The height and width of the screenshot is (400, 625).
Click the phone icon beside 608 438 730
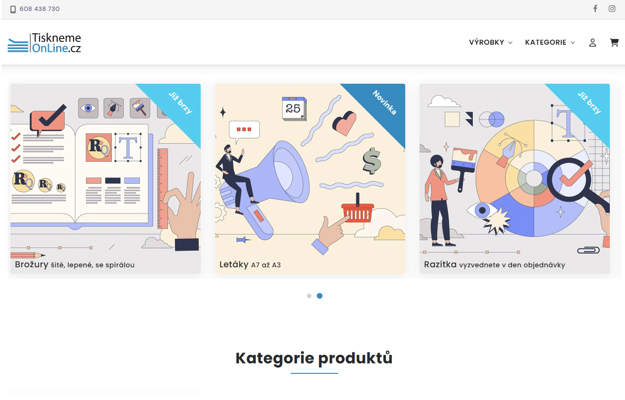[x=13, y=9]
